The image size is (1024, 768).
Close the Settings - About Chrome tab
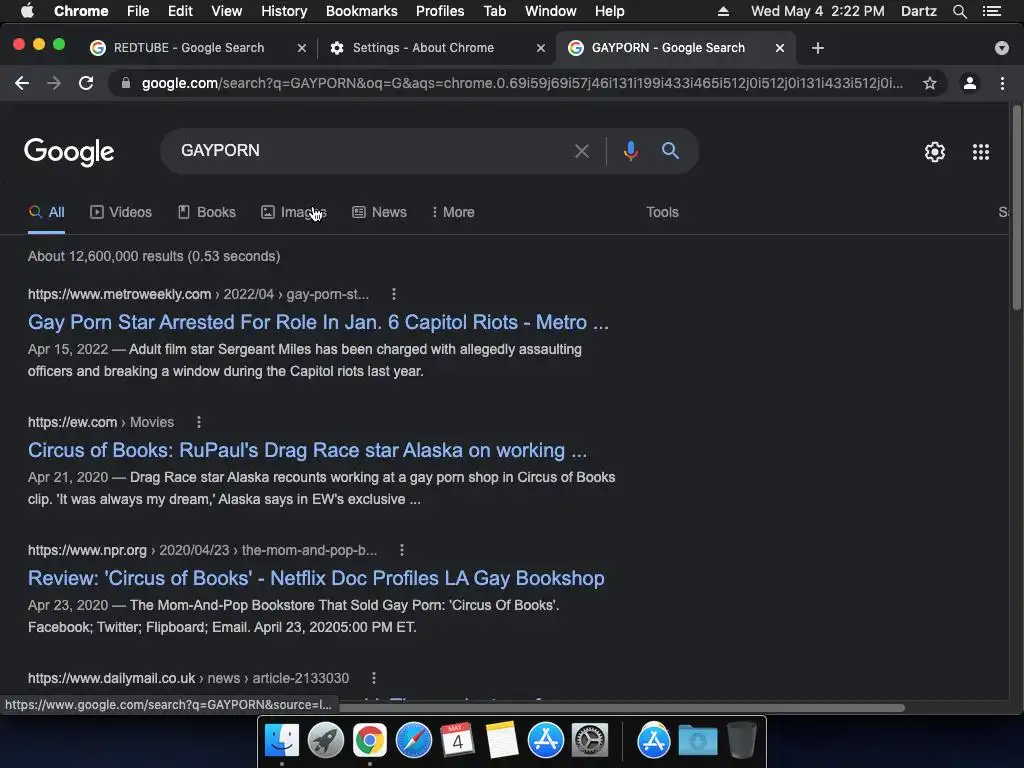pos(540,48)
